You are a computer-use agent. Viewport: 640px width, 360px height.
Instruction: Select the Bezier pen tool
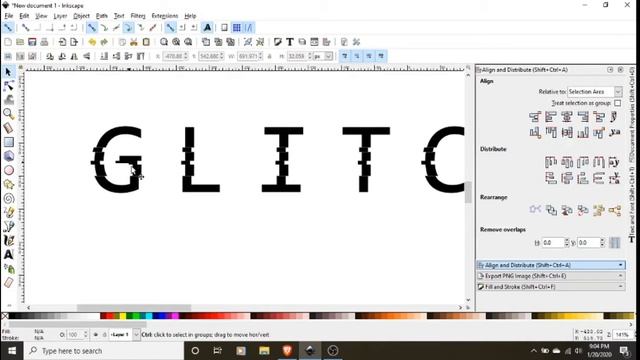point(8,226)
